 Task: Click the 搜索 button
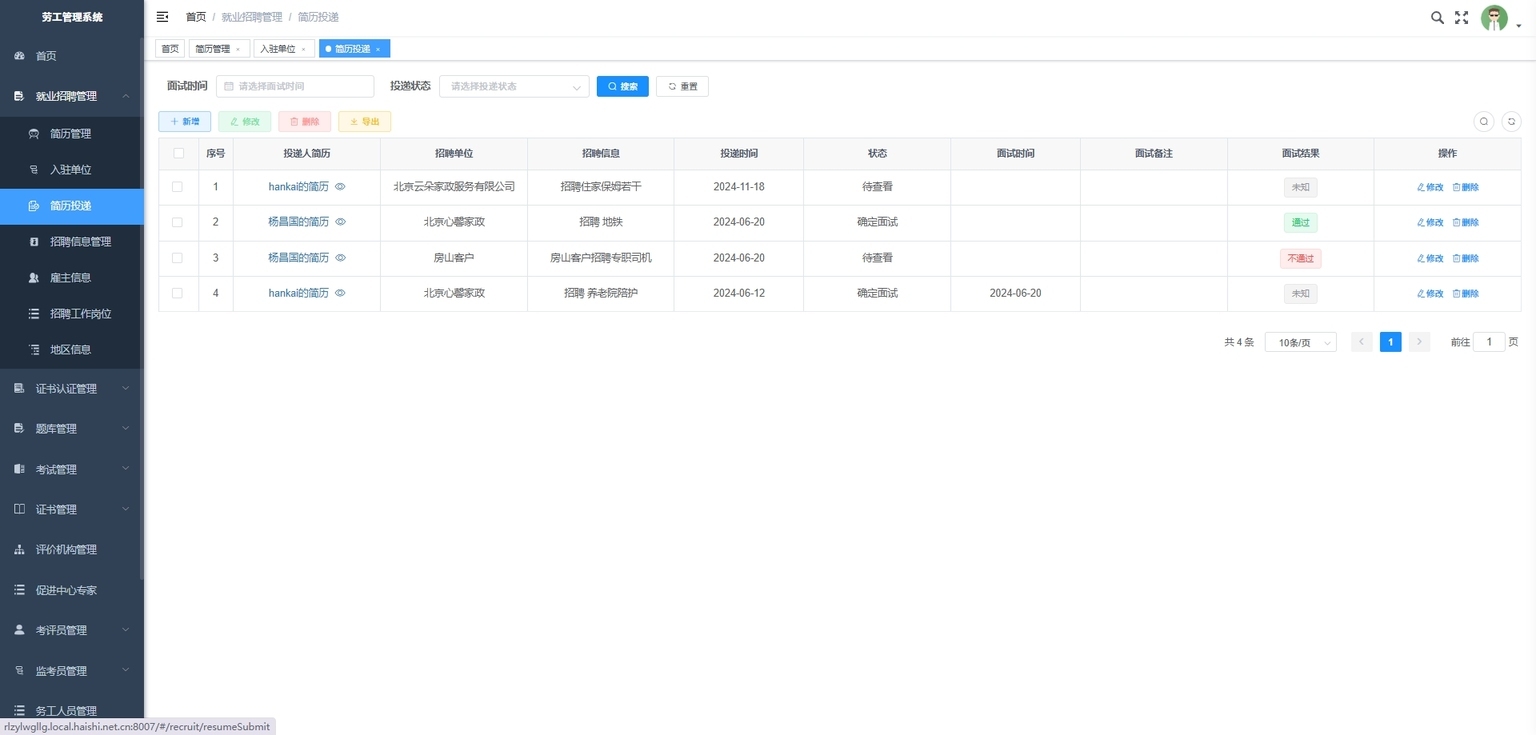point(622,86)
